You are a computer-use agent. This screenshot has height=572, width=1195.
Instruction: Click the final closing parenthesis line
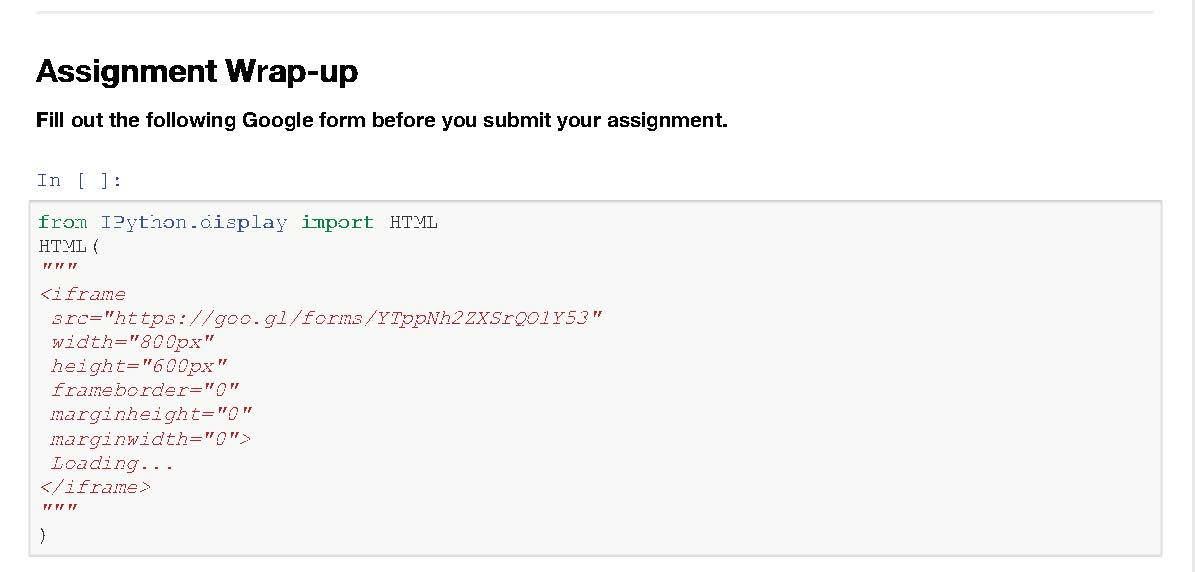tap(43, 535)
